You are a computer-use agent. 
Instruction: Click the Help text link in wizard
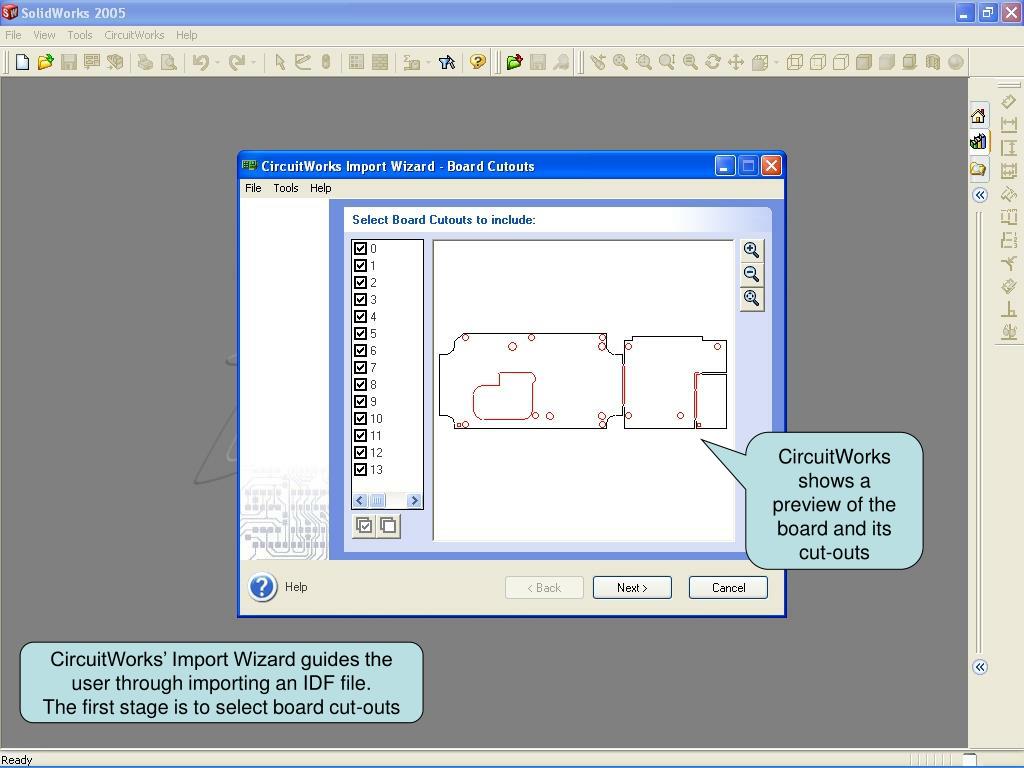coord(296,587)
